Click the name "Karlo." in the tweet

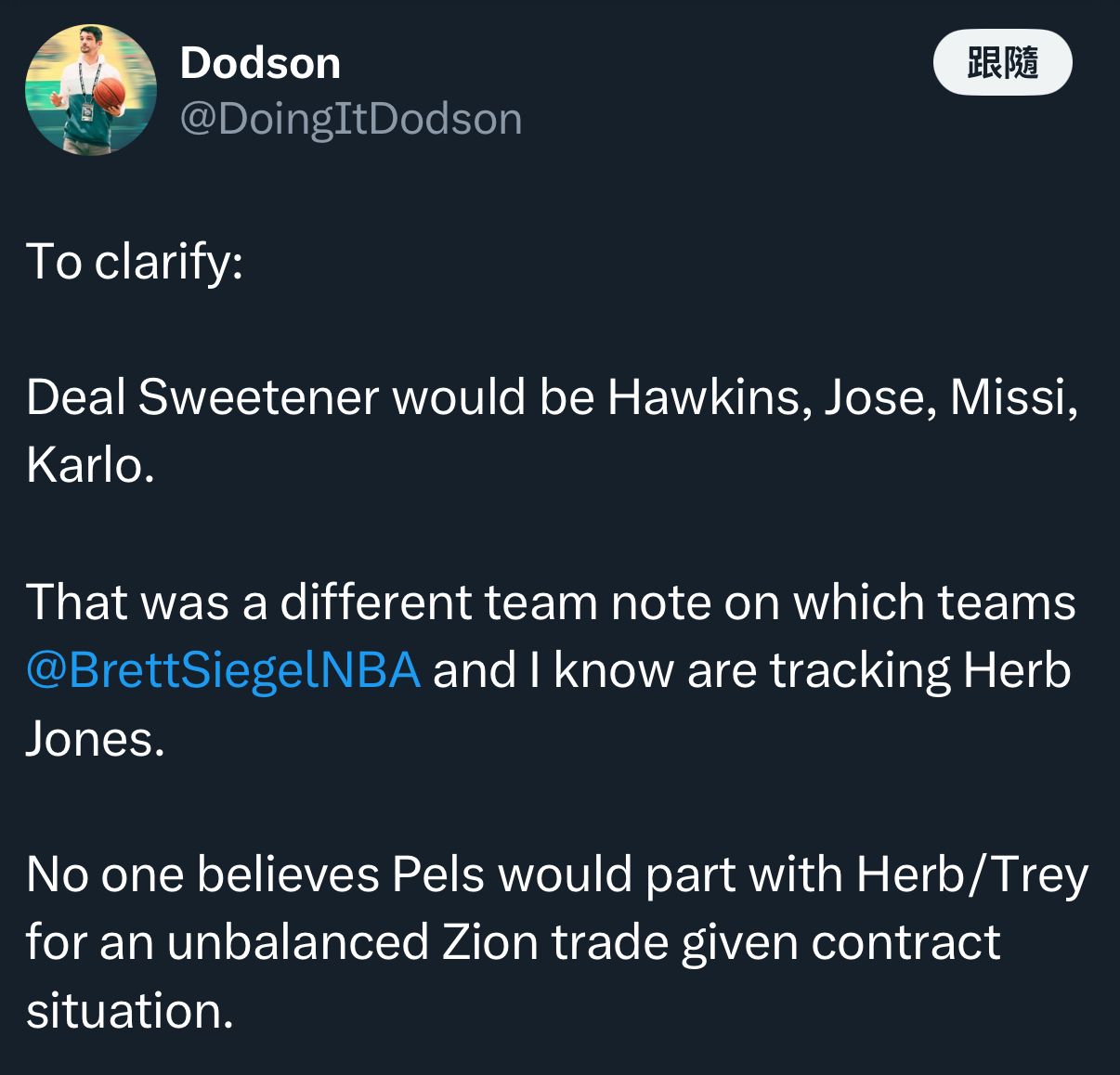(x=90, y=465)
